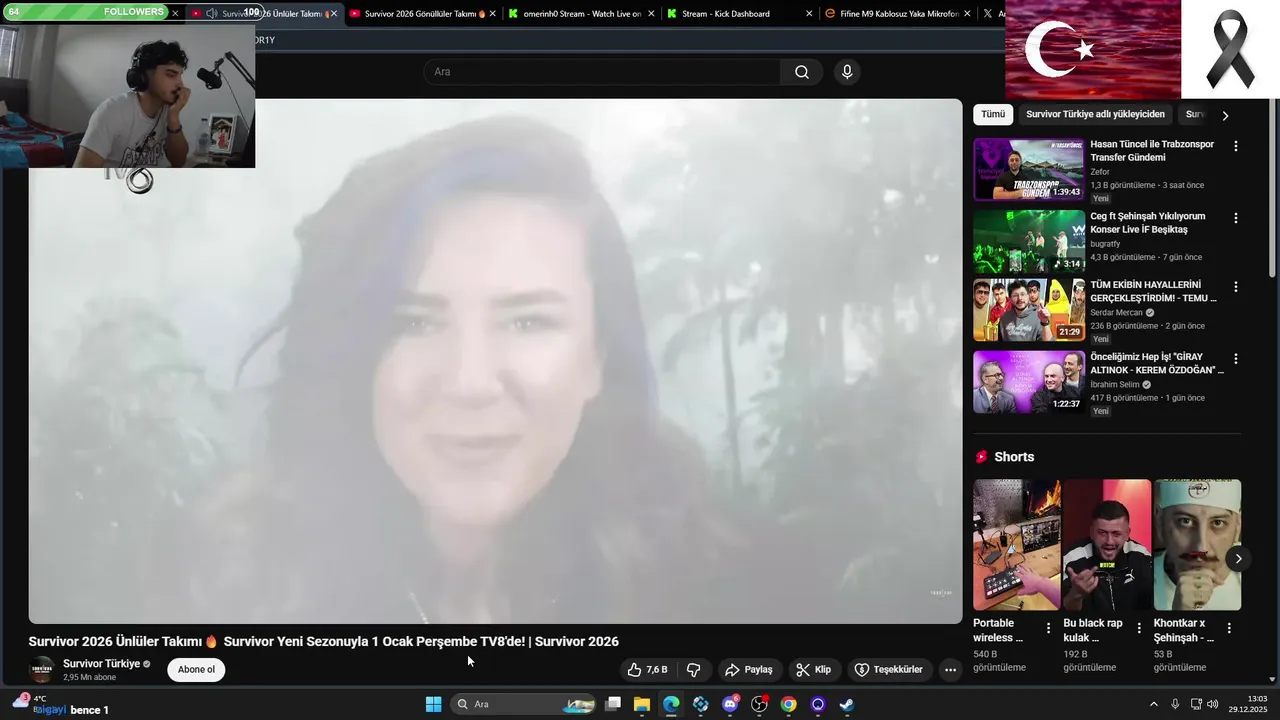Click the taskbar search box 'Ara'
Image resolution: width=1280 pixels, height=720 pixels.
525,704
